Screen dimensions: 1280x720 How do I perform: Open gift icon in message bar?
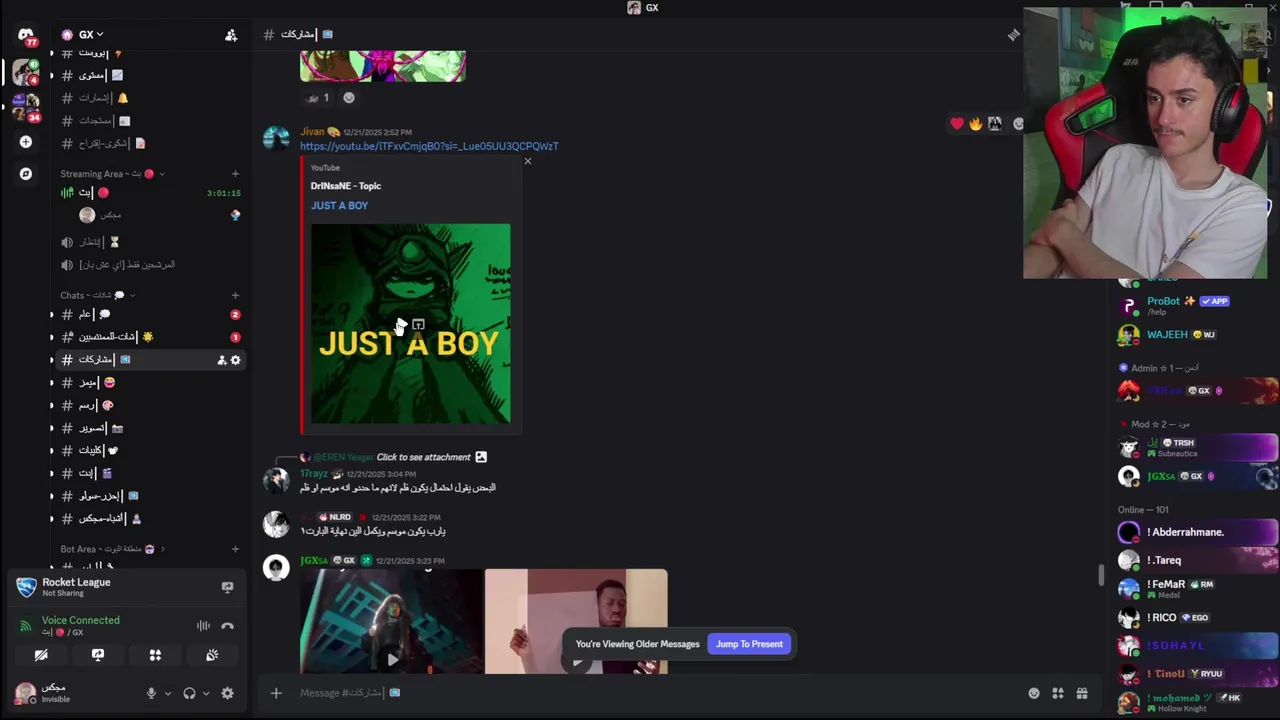point(1082,693)
